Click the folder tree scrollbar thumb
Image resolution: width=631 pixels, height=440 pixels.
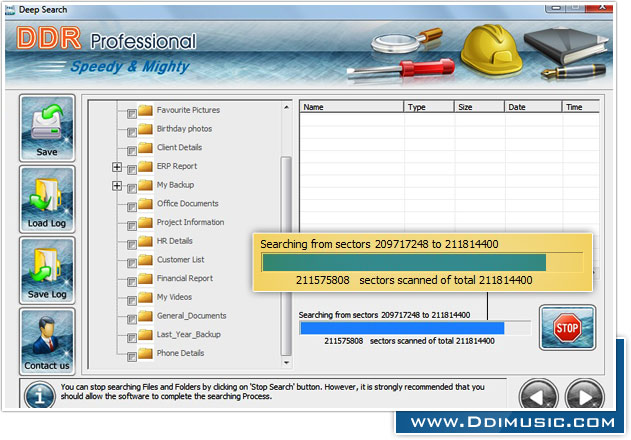click(x=286, y=256)
